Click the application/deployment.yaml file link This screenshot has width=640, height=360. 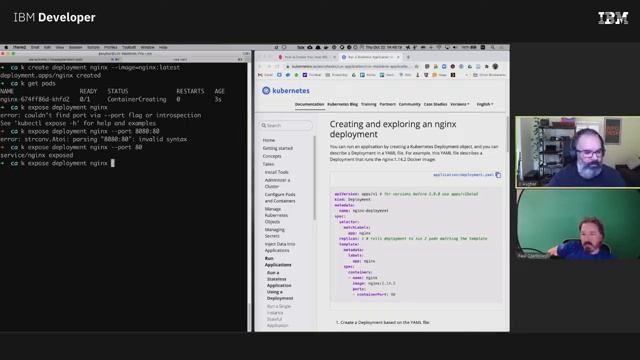[463, 175]
